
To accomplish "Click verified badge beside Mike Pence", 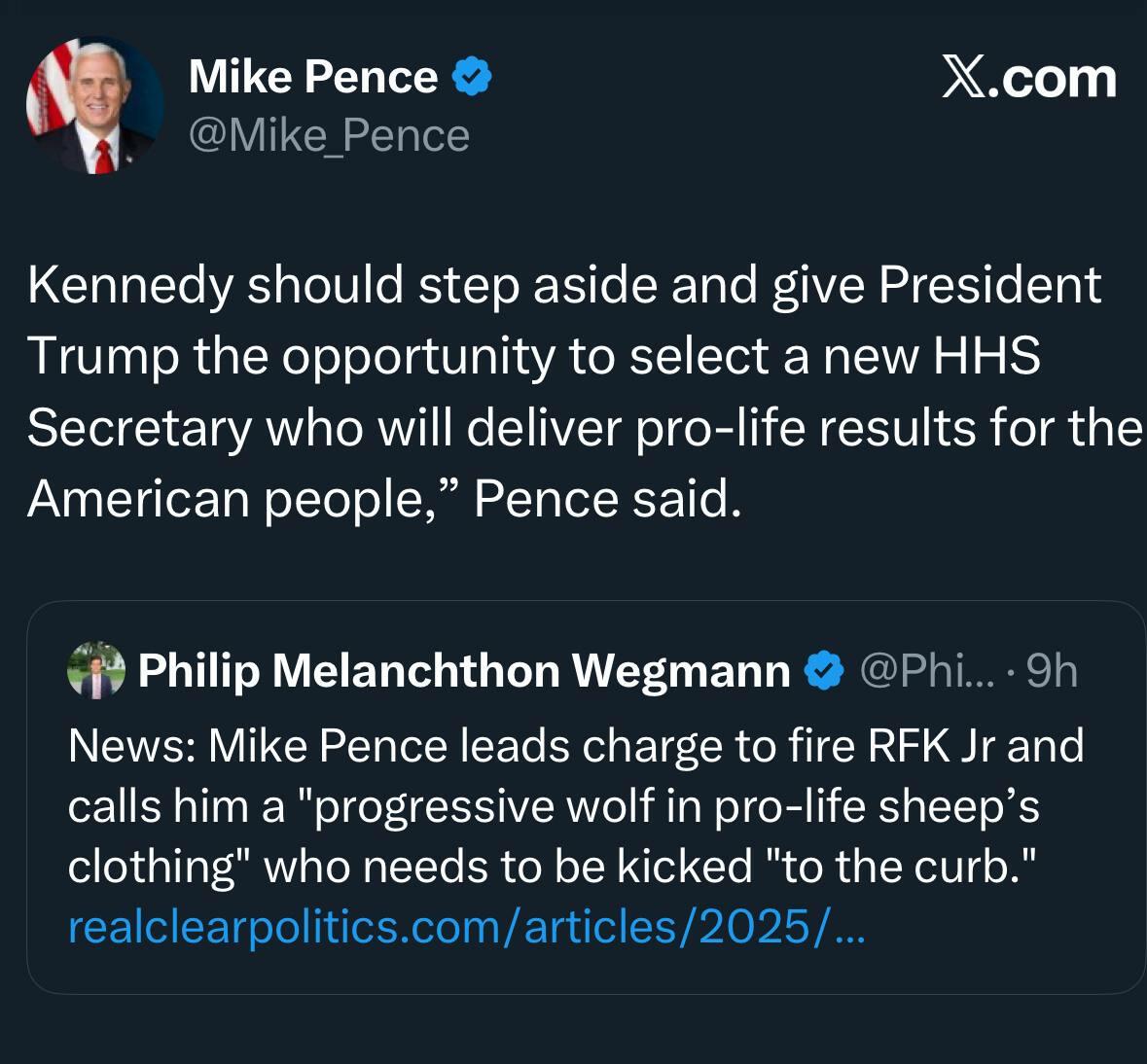I will tap(472, 77).
